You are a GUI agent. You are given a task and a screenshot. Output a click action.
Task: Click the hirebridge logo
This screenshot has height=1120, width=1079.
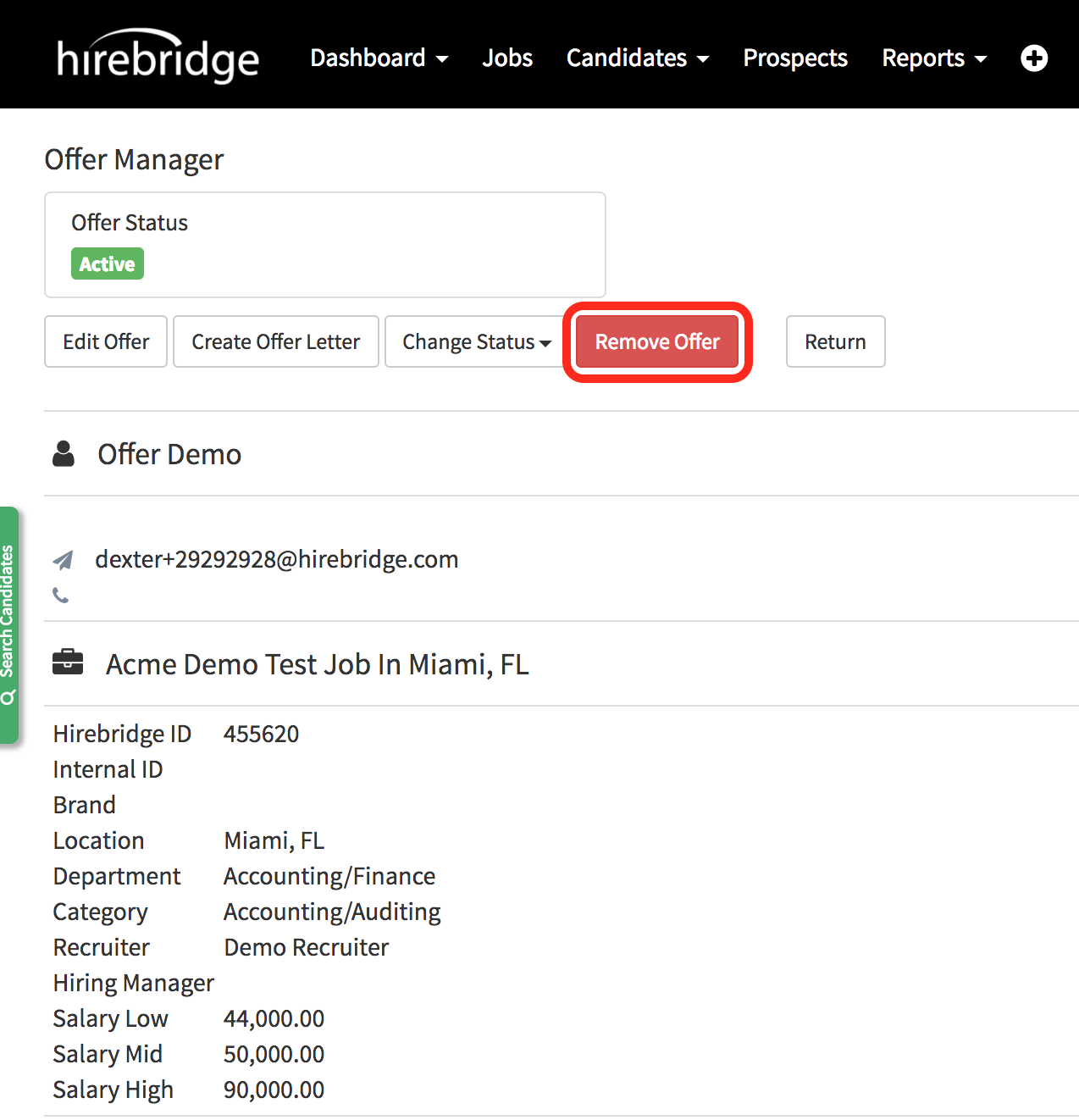tap(158, 58)
